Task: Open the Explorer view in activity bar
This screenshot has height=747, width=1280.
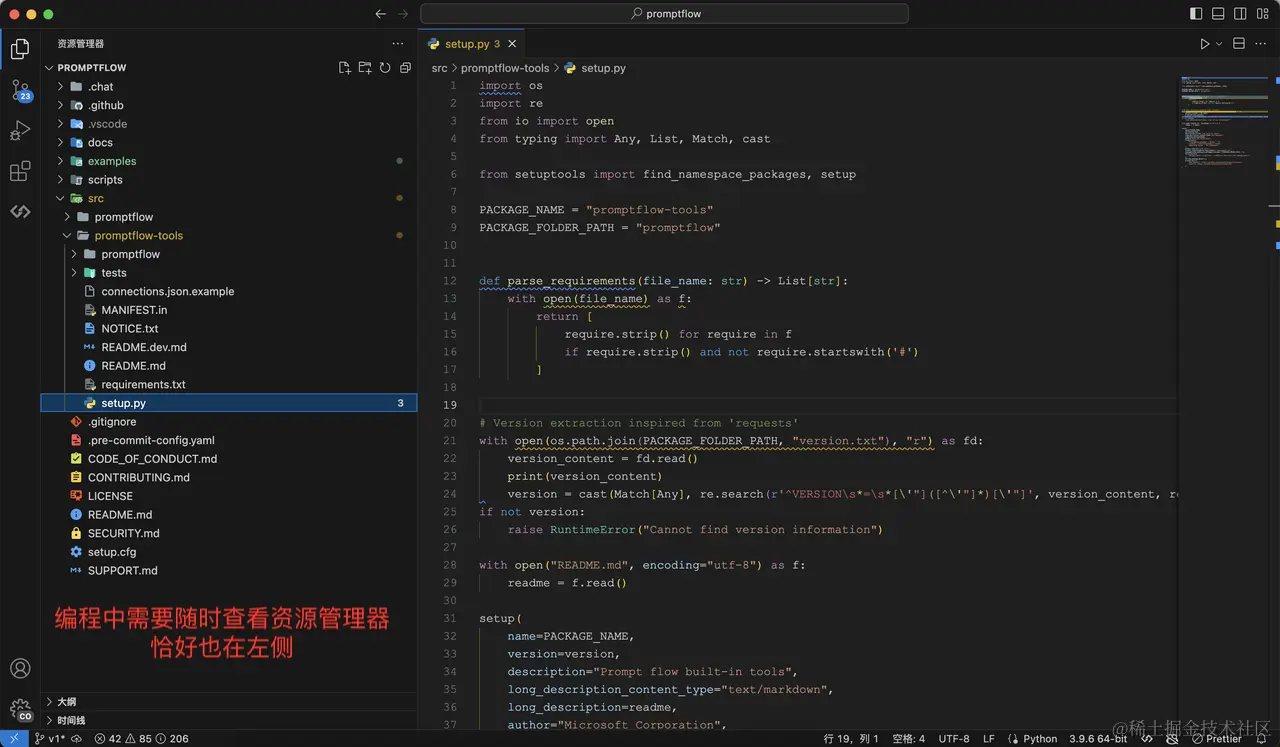Action: point(20,48)
